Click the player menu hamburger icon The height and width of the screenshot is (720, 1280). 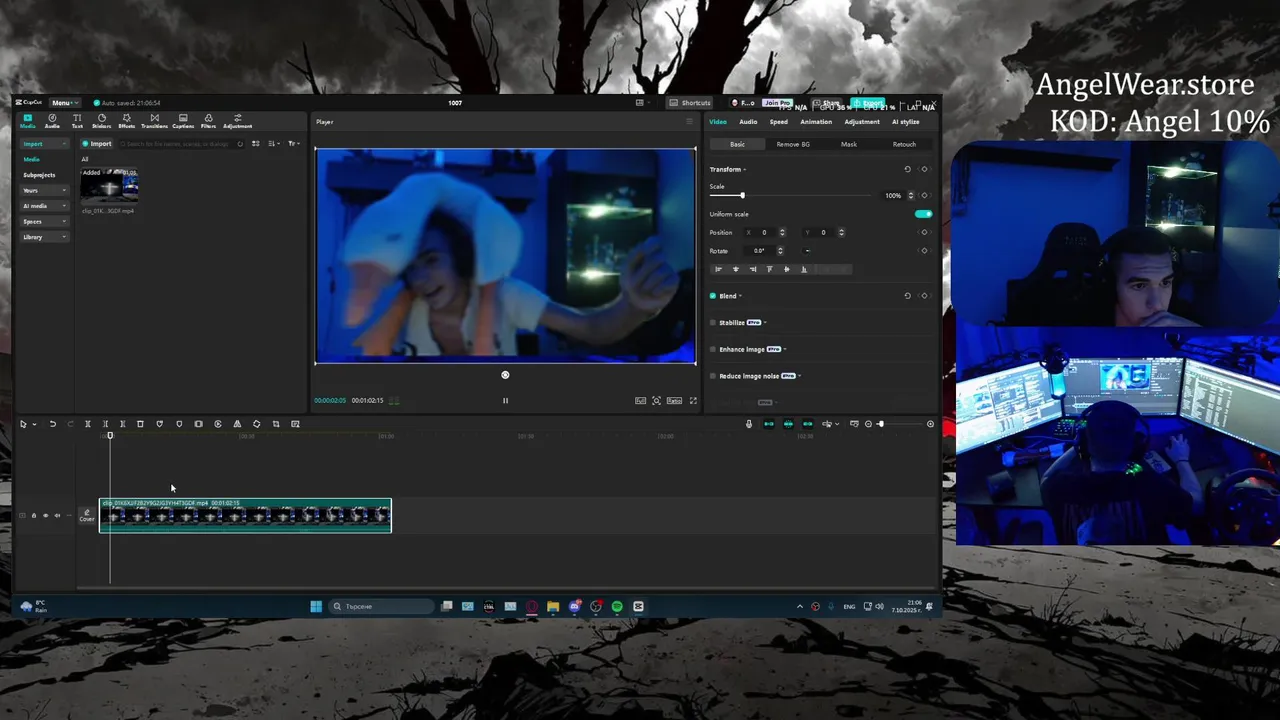click(x=689, y=122)
